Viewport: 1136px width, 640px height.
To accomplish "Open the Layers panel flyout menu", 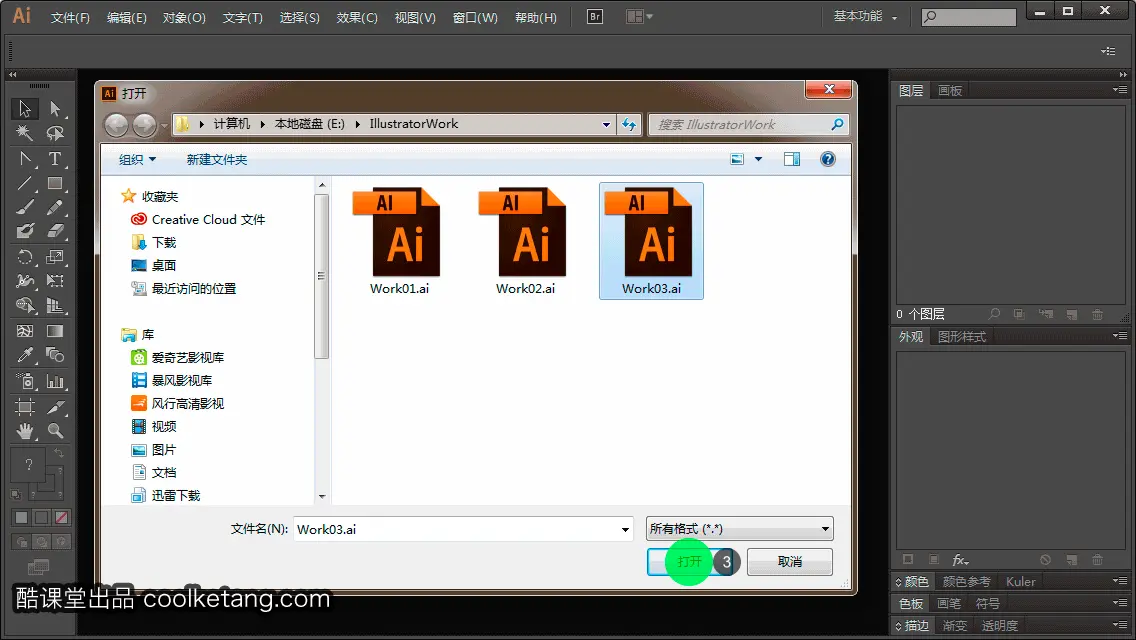I will [1120, 90].
